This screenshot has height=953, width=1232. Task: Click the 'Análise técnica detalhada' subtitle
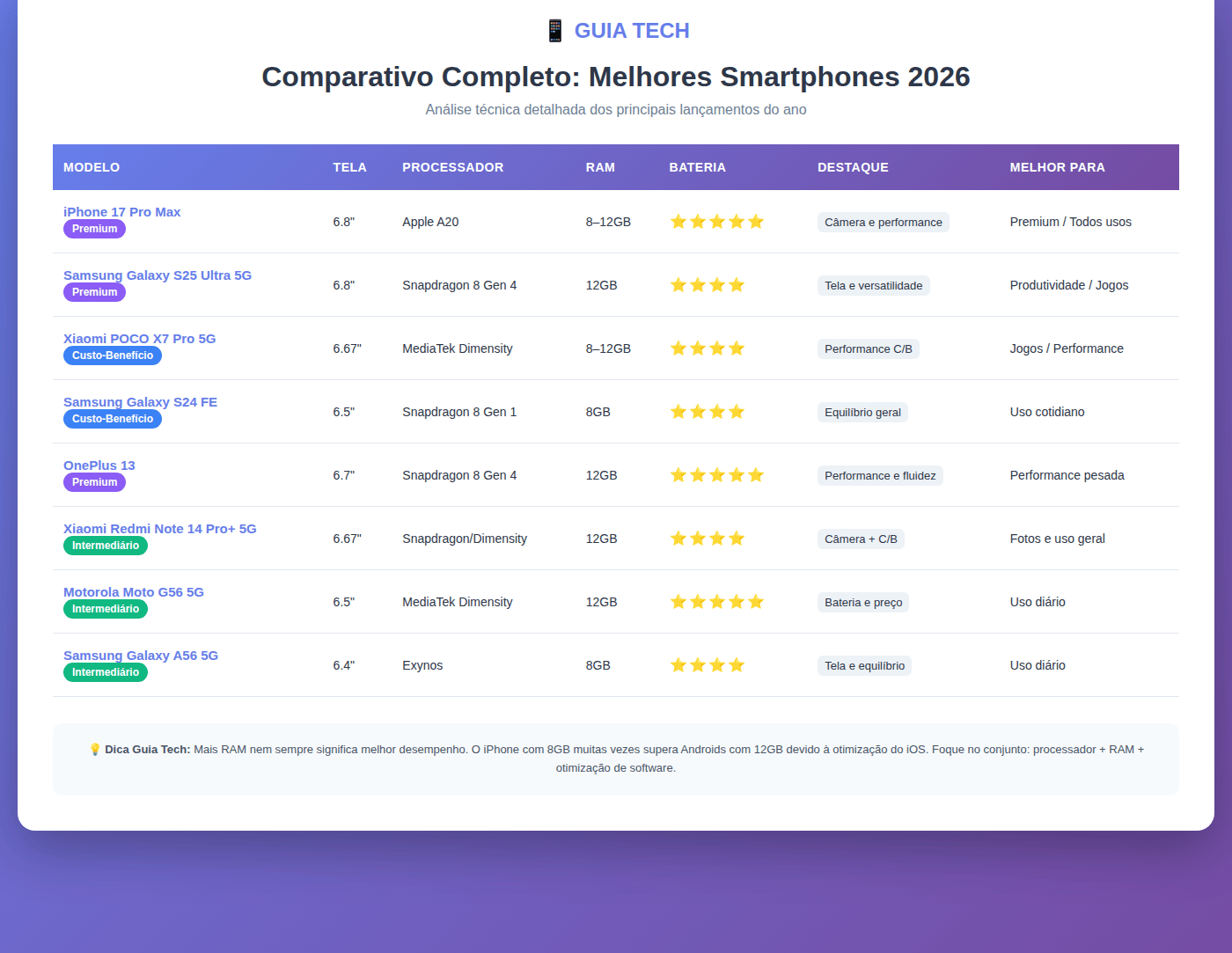[x=616, y=110]
